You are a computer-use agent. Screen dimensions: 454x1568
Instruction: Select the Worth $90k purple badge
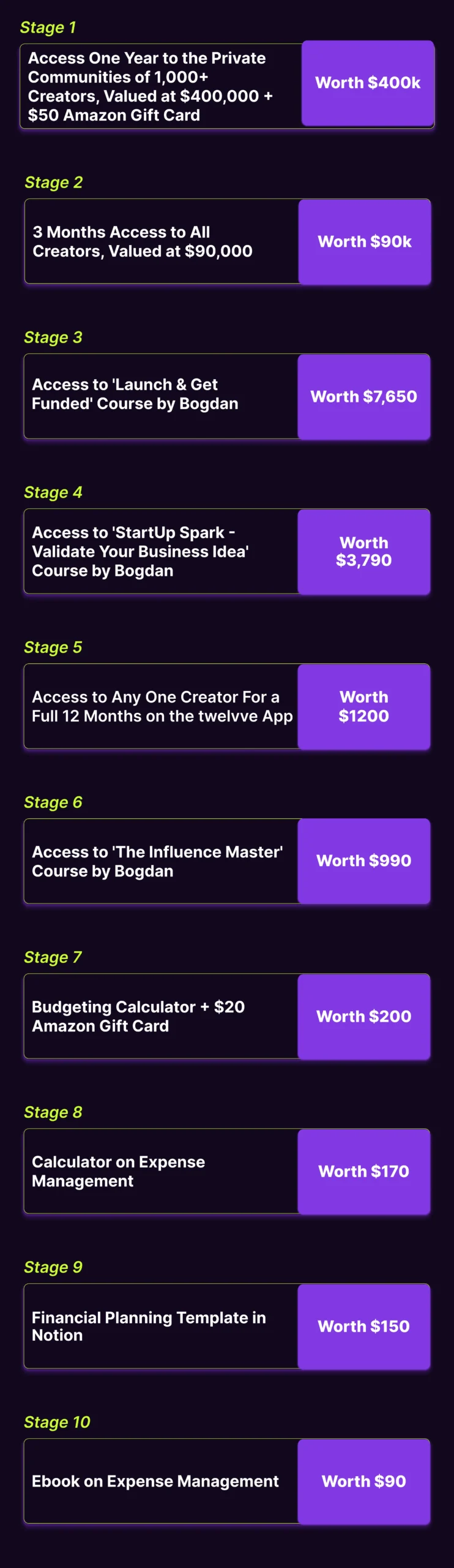tap(365, 242)
